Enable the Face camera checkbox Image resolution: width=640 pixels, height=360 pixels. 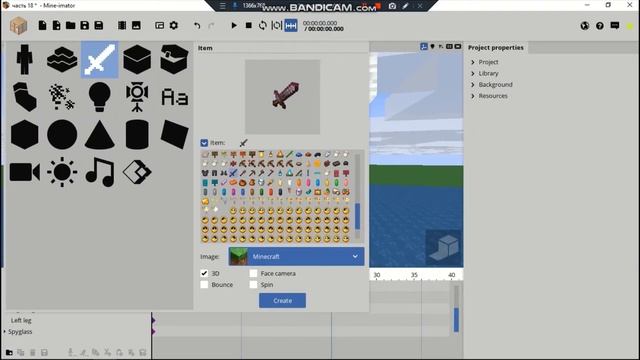[x=253, y=273]
